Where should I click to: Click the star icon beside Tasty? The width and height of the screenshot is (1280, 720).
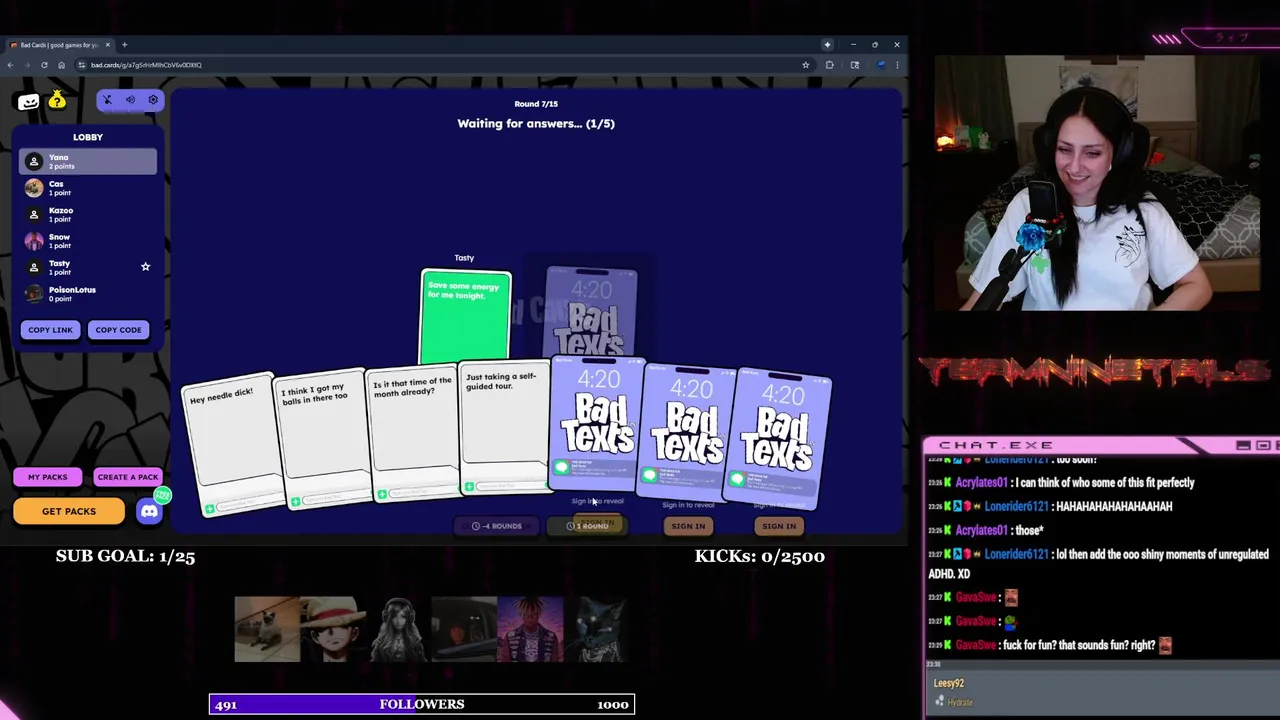point(145,267)
